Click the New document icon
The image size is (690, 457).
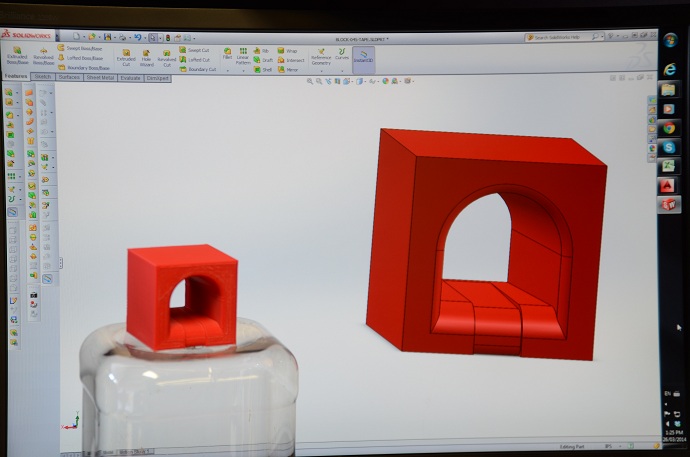click(77, 36)
